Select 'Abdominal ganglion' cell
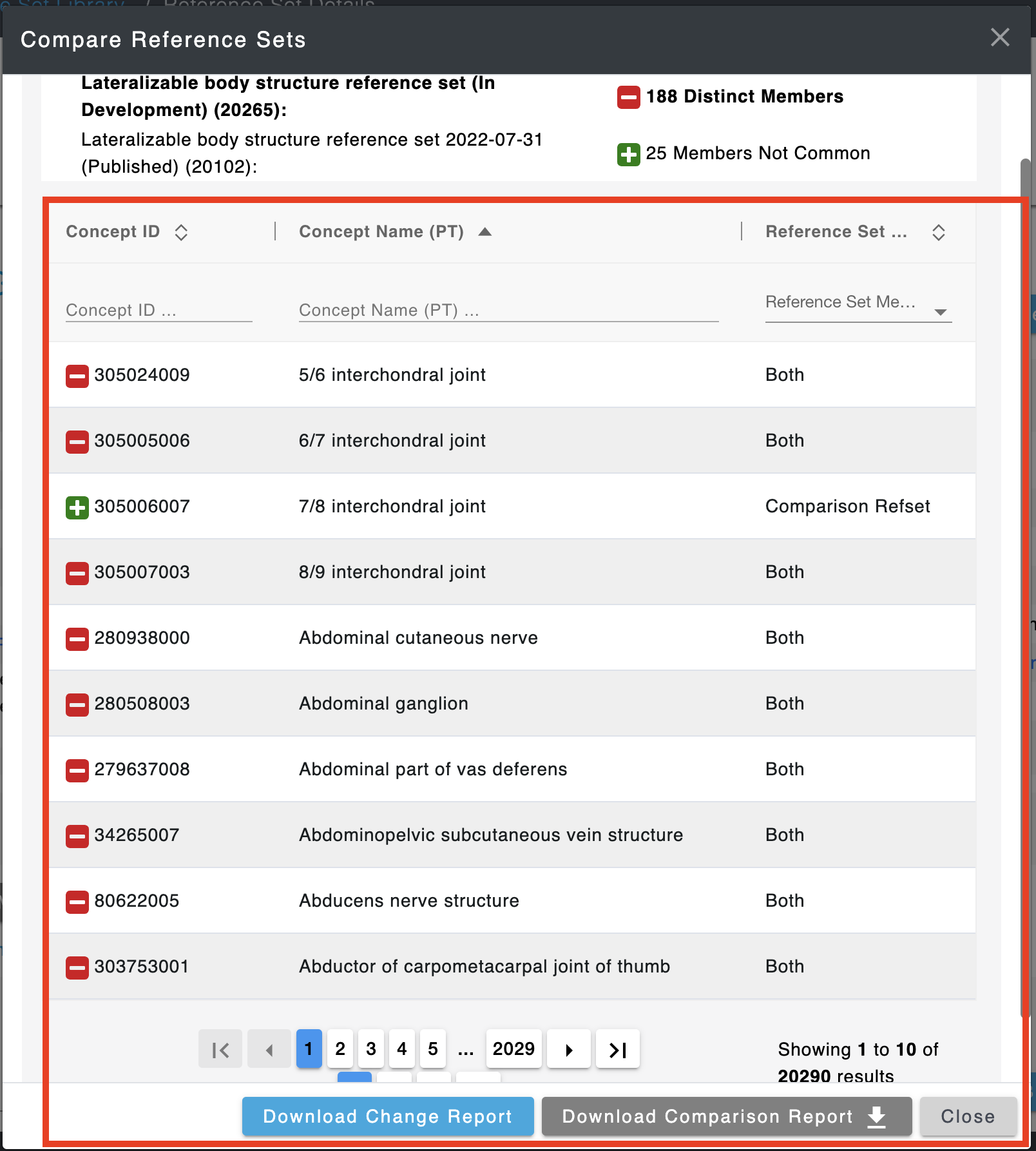The width and height of the screenshot is (1036, 1151). (384, 704)
